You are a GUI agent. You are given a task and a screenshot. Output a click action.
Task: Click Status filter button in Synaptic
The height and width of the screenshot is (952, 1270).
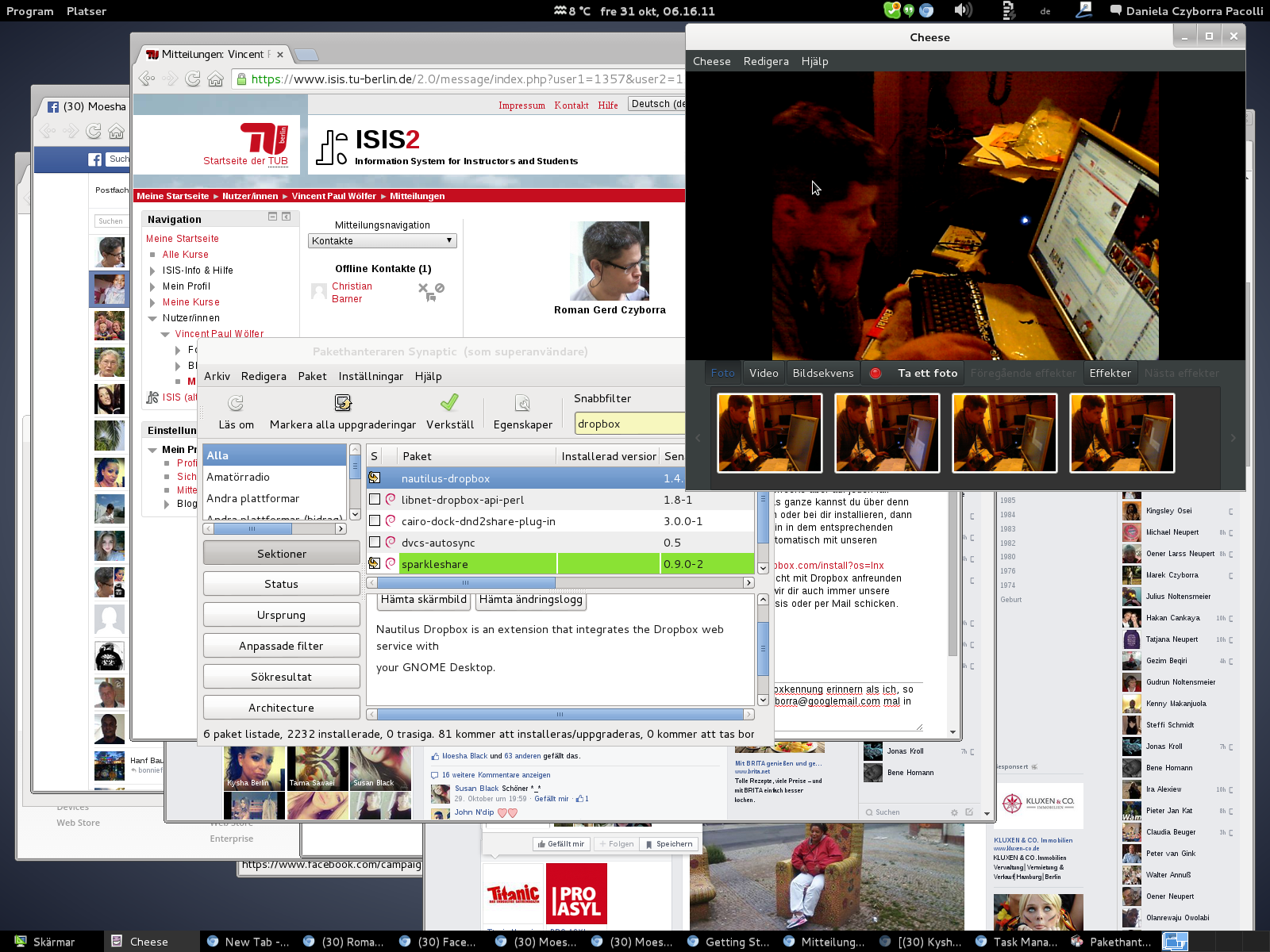pos(282,584)
